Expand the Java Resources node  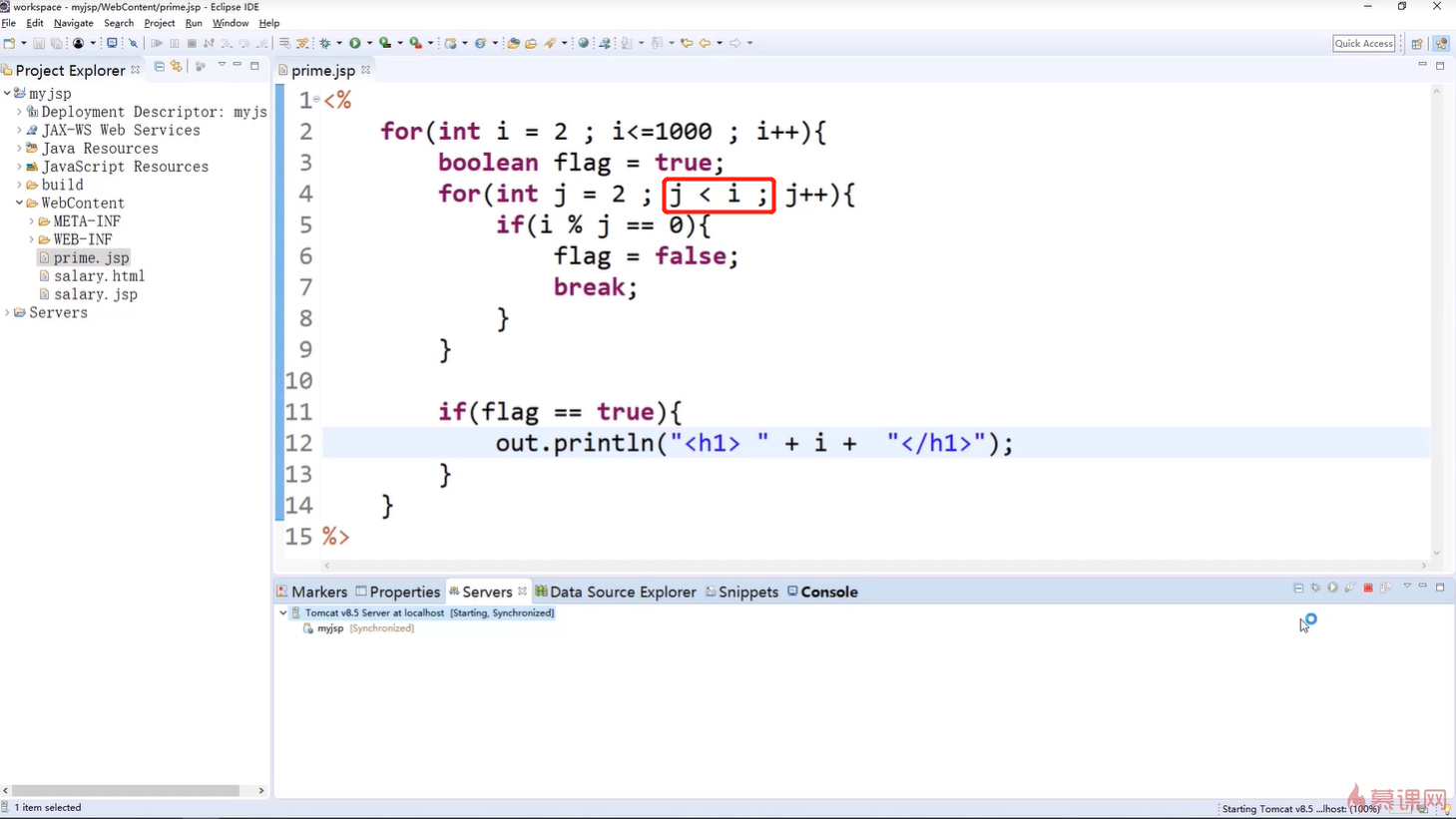coord(19,148)
